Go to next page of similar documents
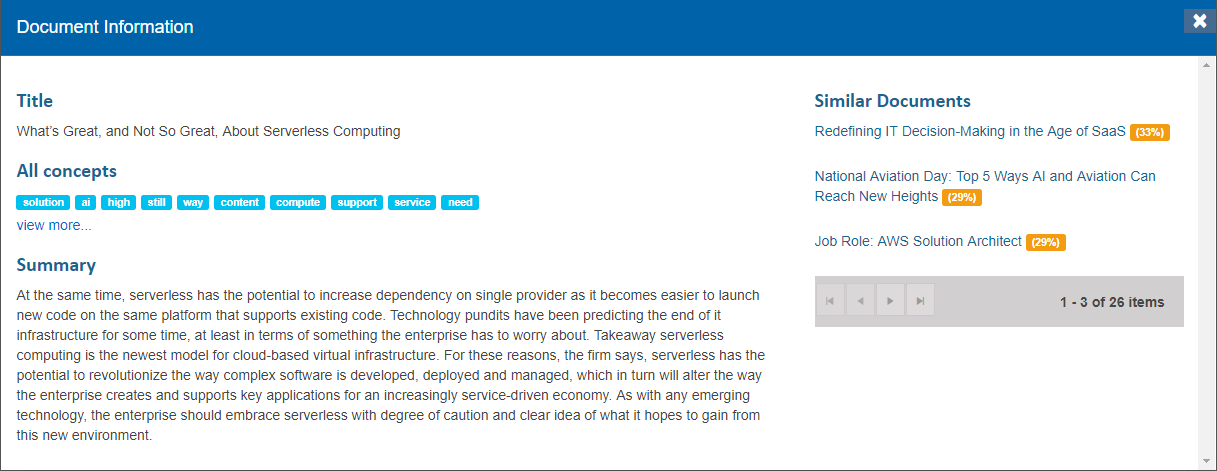 (x=890, y=301)
